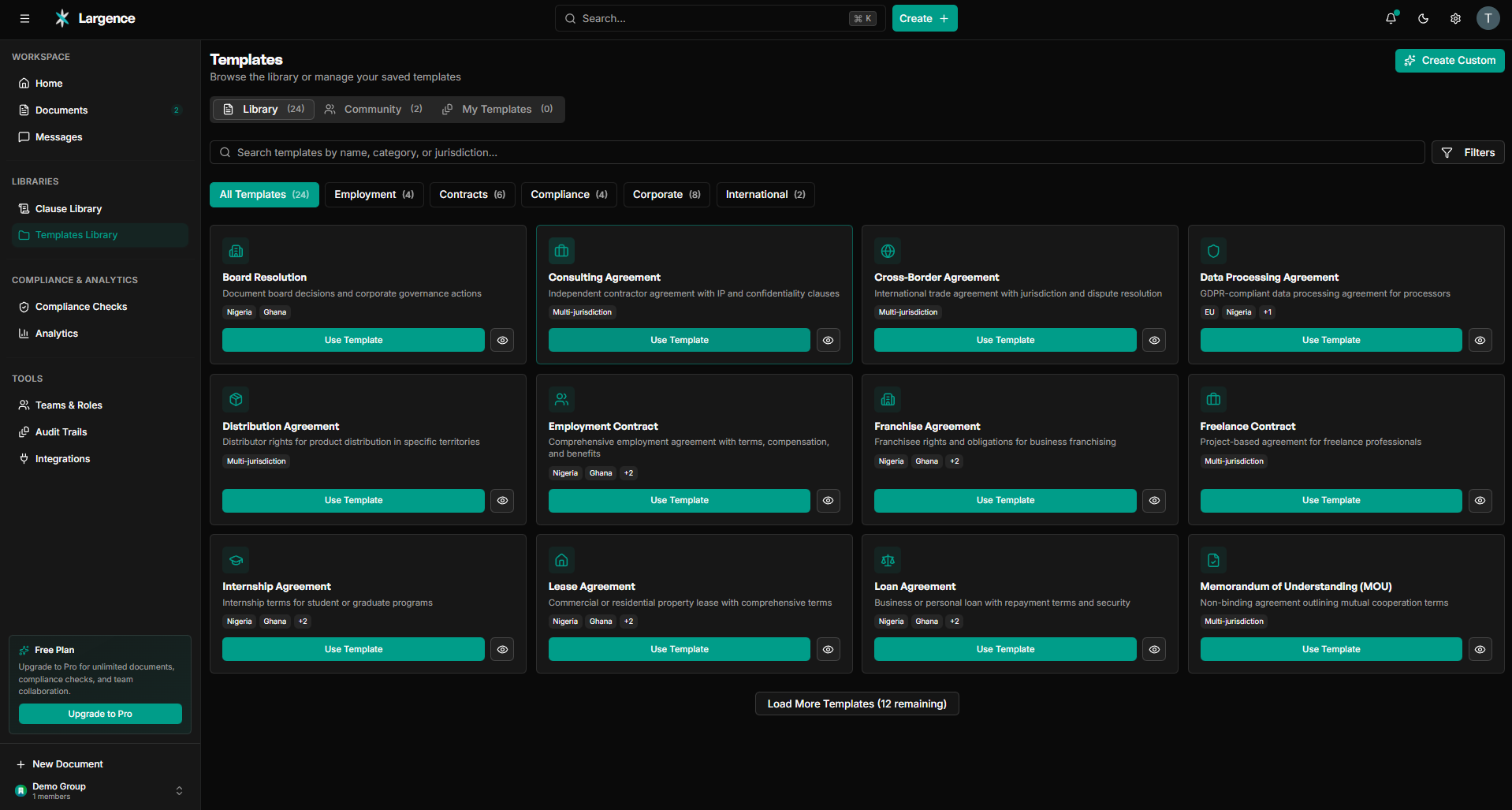Preview Employment Contract with eye button
This screenshot has width=1512, height=810.
(828, 501)
